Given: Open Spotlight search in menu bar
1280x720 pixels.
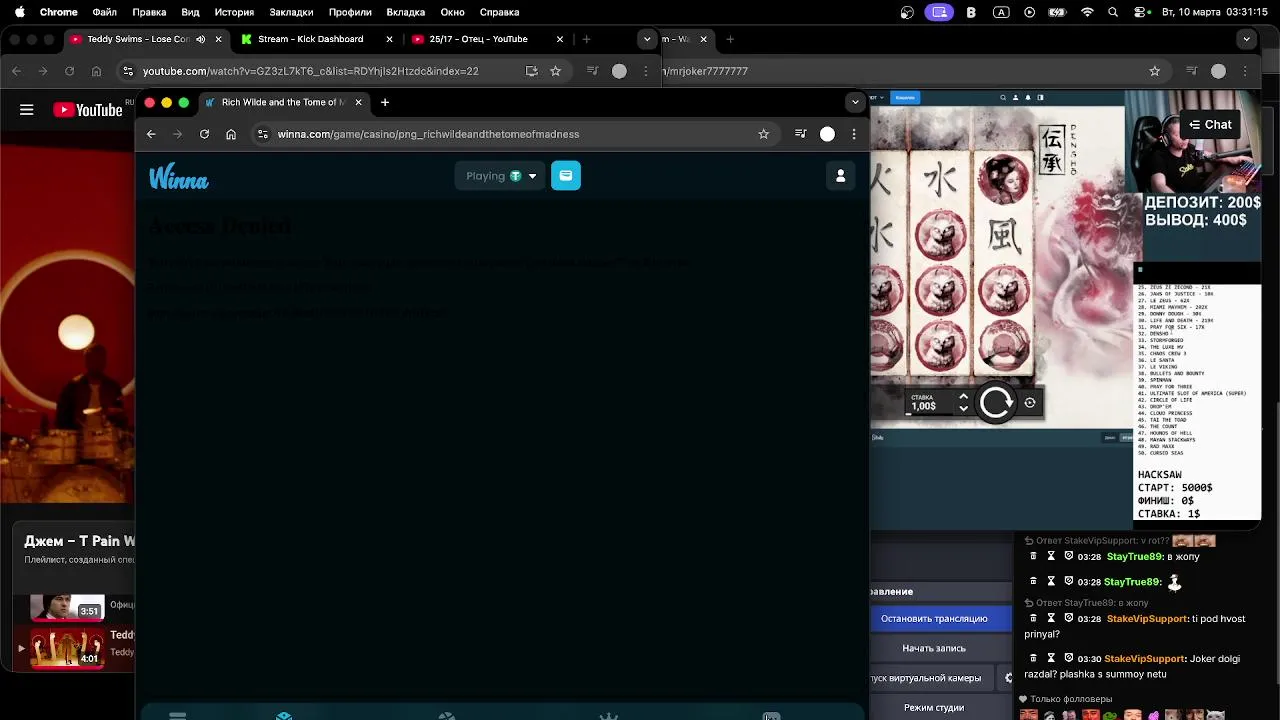Looking at the screenshot, I should pos(1113,12).
